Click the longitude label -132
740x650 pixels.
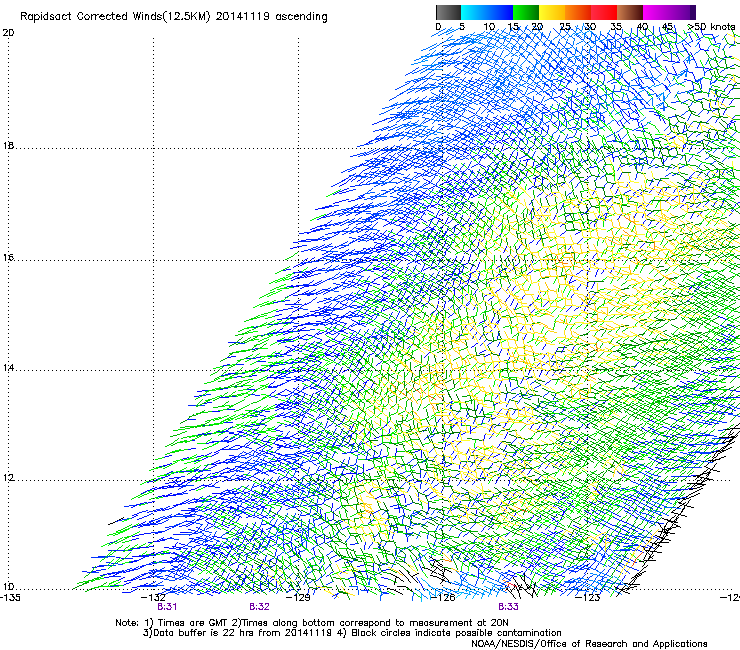(154, 597)
